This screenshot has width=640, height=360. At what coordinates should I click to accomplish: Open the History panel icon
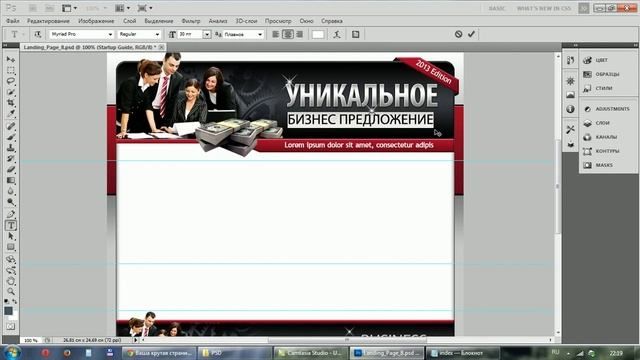[x=571, y=60]
